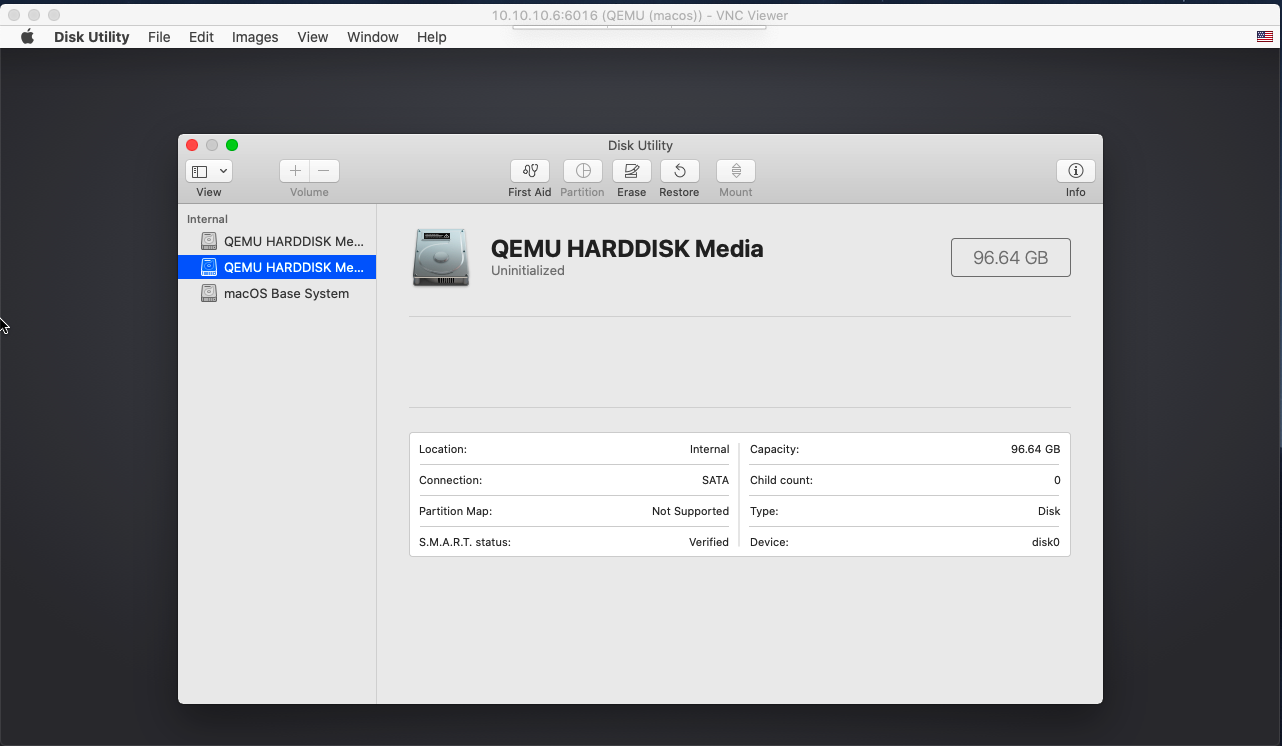Click the Child count value 0
Screen dimensions: 1282x746
click(x=1057, y=480)
